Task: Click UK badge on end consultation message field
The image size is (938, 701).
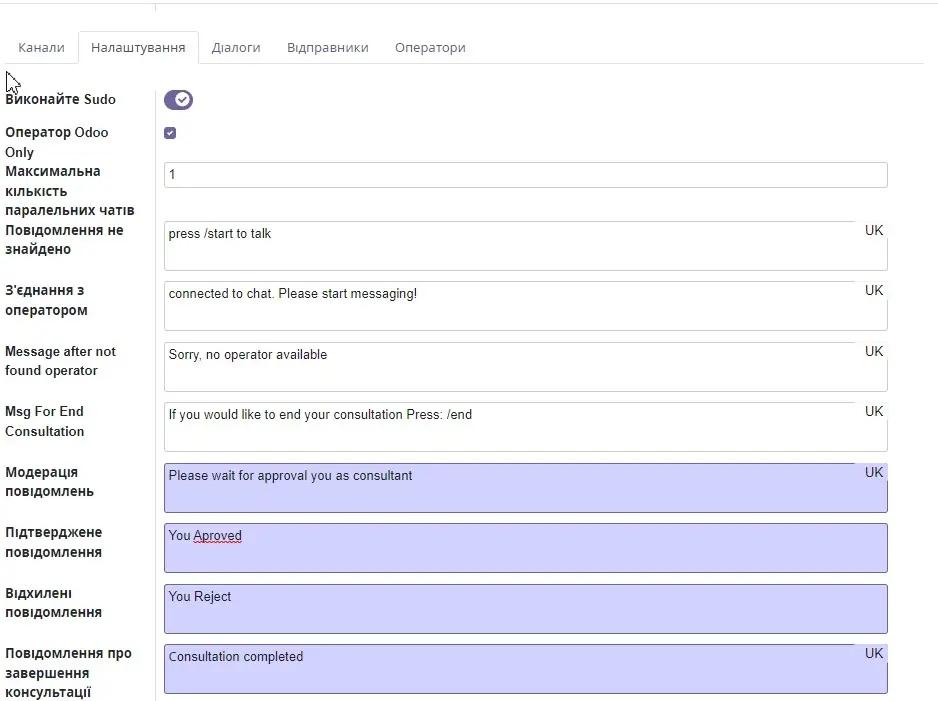Action: 872,411
